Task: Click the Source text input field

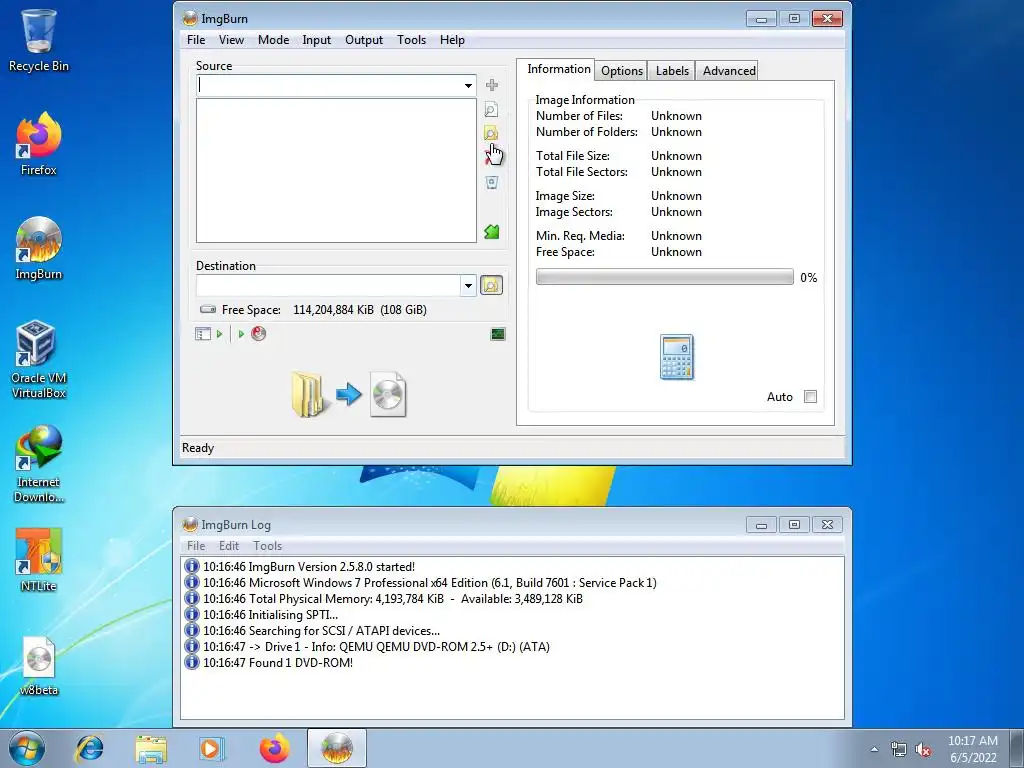Action: pyautogui.click(x=328, y=86)
